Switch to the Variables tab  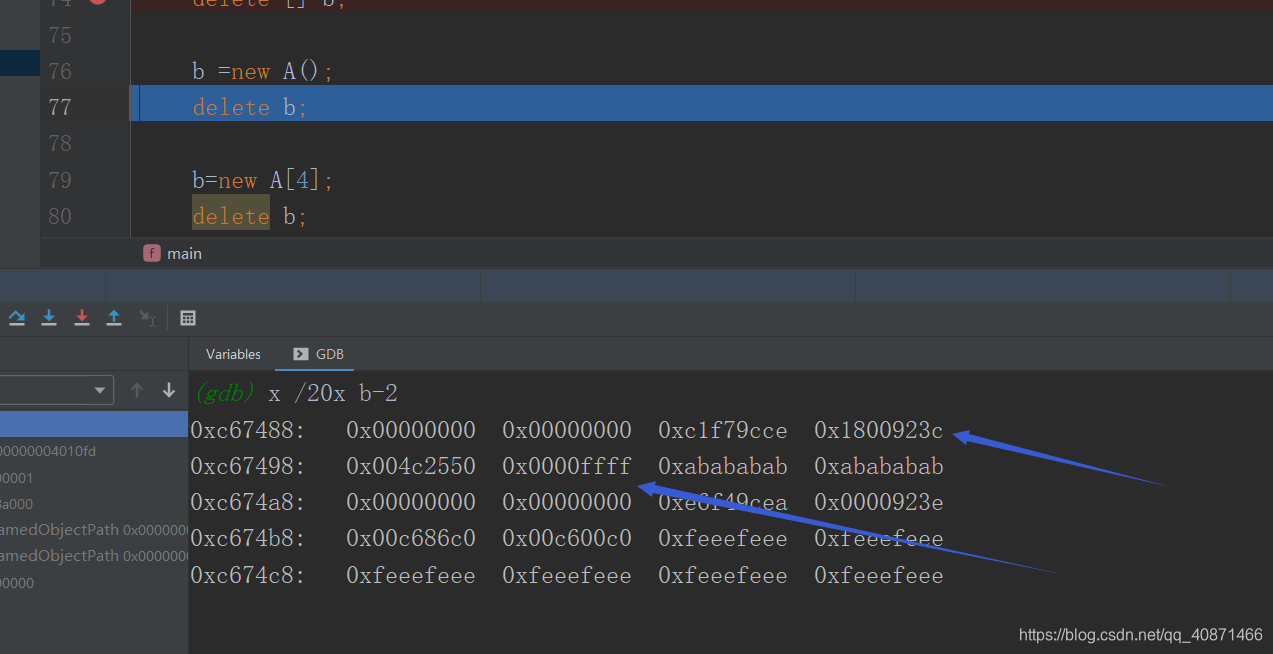[233, 354]
